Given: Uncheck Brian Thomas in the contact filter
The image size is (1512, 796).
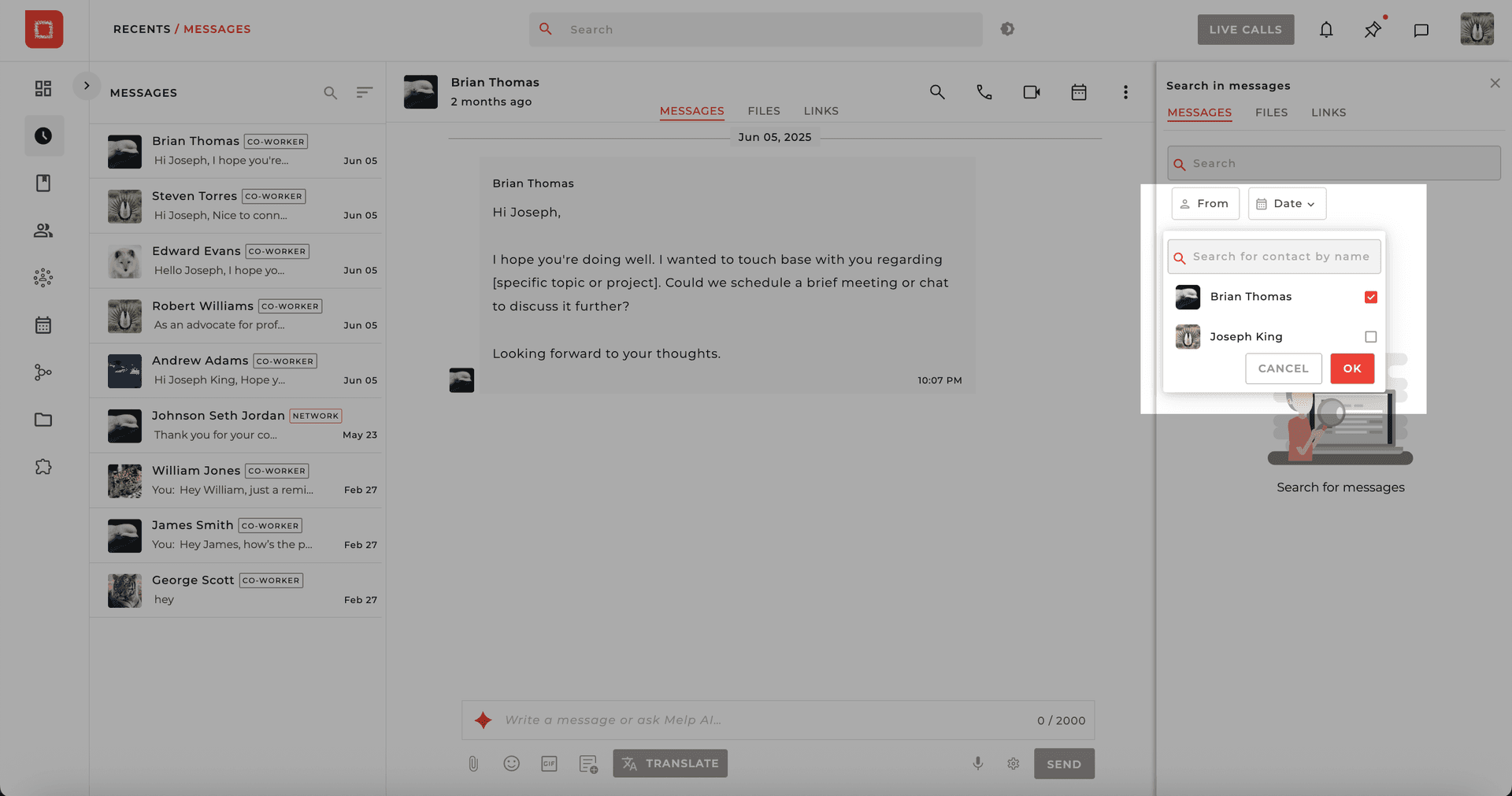Looking at the screenshot, I should pyautogui.click(x=1370, y=297).
